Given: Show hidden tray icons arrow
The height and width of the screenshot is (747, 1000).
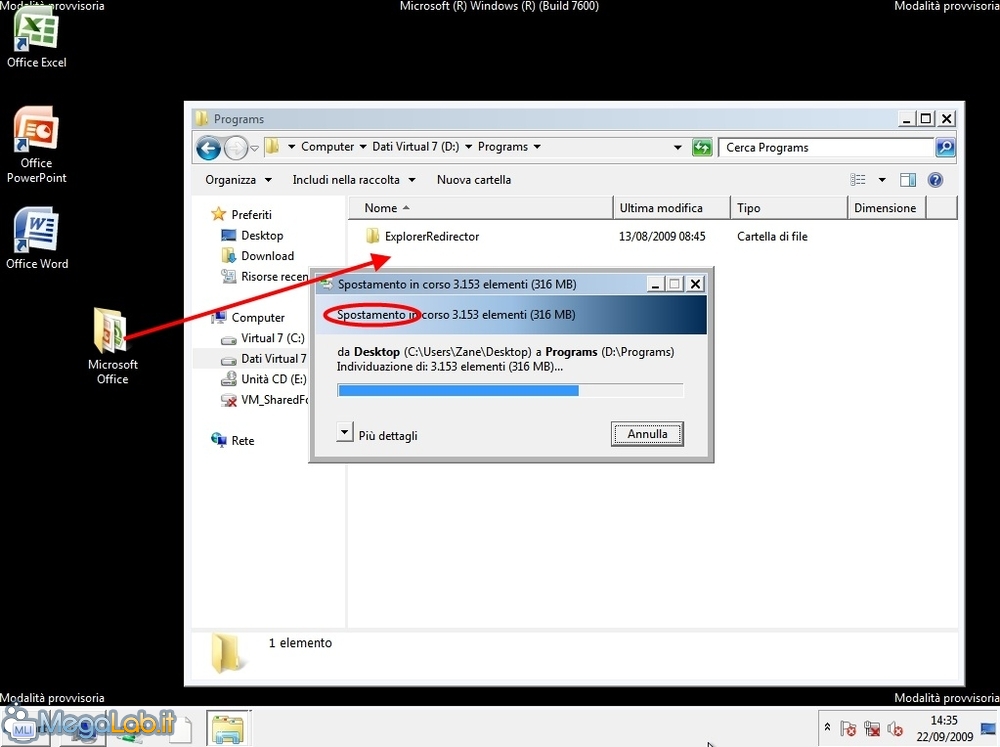Looking at the screenshot, I should 828,727.
